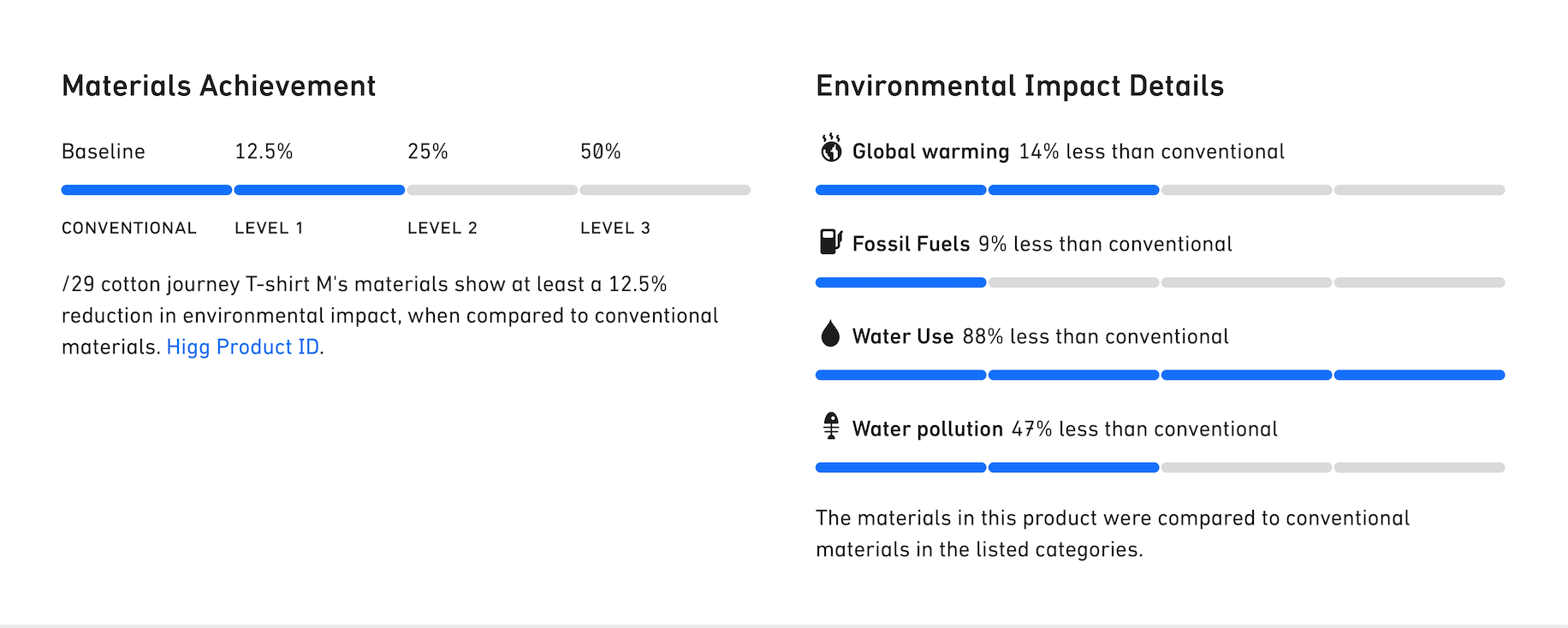Viewport: 1568px width, 628px height.
Task: Click the Fossil Fuels label text
Action: click(x=911, y=244)
